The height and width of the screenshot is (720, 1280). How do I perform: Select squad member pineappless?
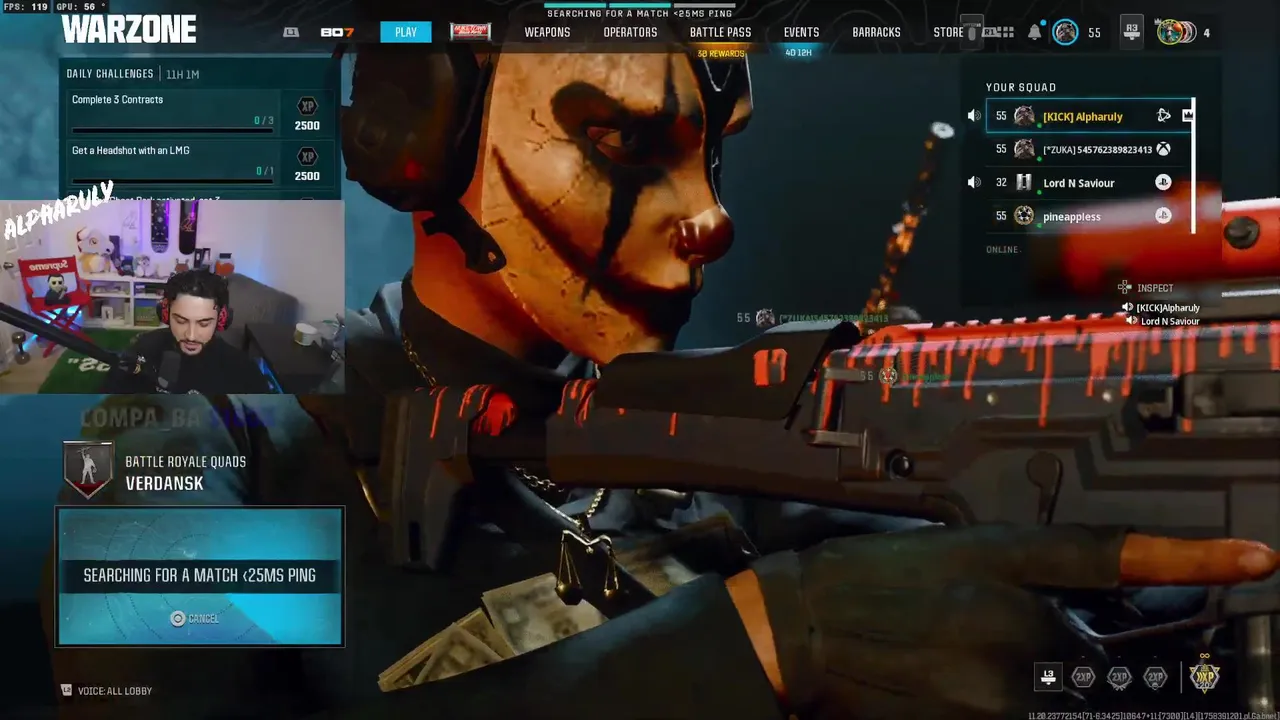click(1089, 216)
